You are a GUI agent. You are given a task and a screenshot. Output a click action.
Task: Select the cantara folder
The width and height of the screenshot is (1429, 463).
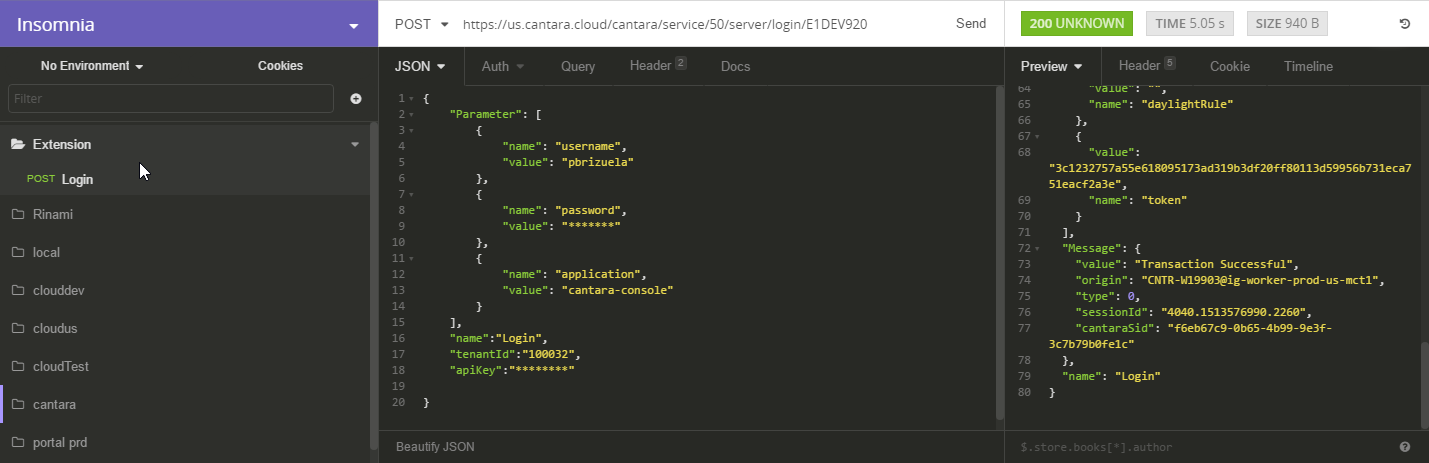pyautogui.click(x=54, y=405)
